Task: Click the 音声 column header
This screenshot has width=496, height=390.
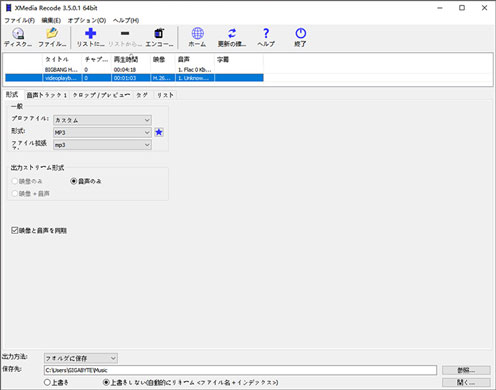Action: coord(195,59)
